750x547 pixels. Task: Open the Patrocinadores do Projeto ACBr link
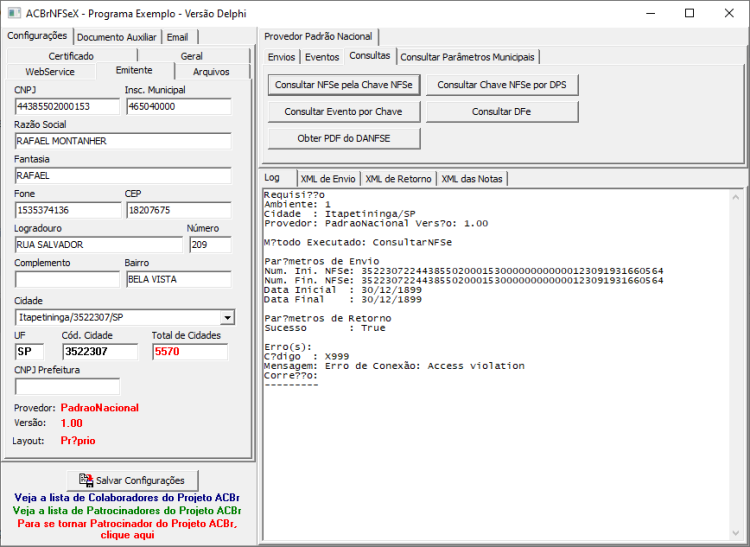click(127, 511)
